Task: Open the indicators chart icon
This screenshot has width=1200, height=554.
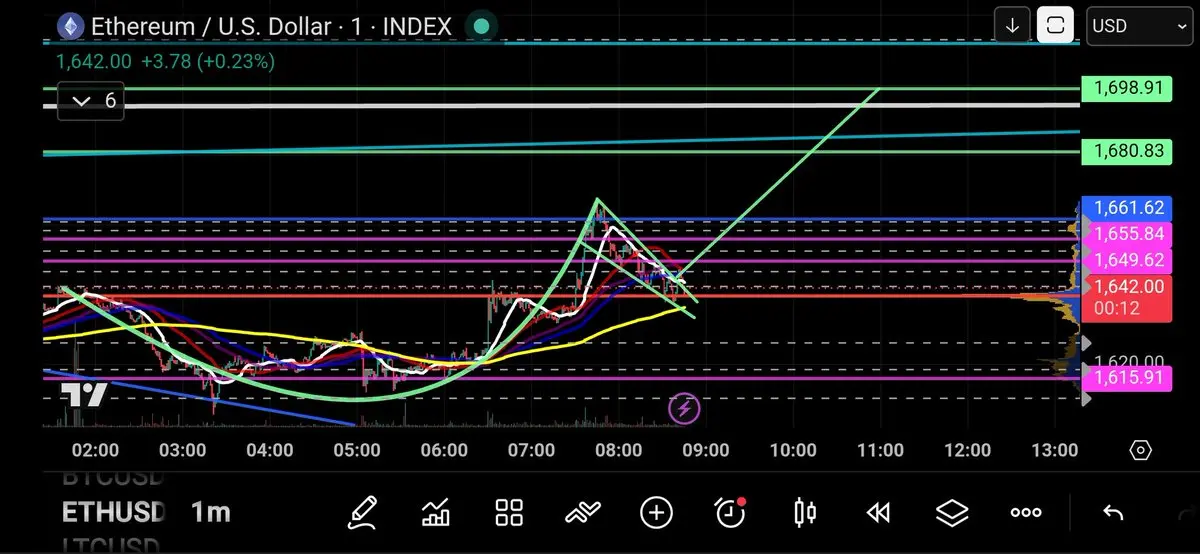Action: (x=436, y=513)
